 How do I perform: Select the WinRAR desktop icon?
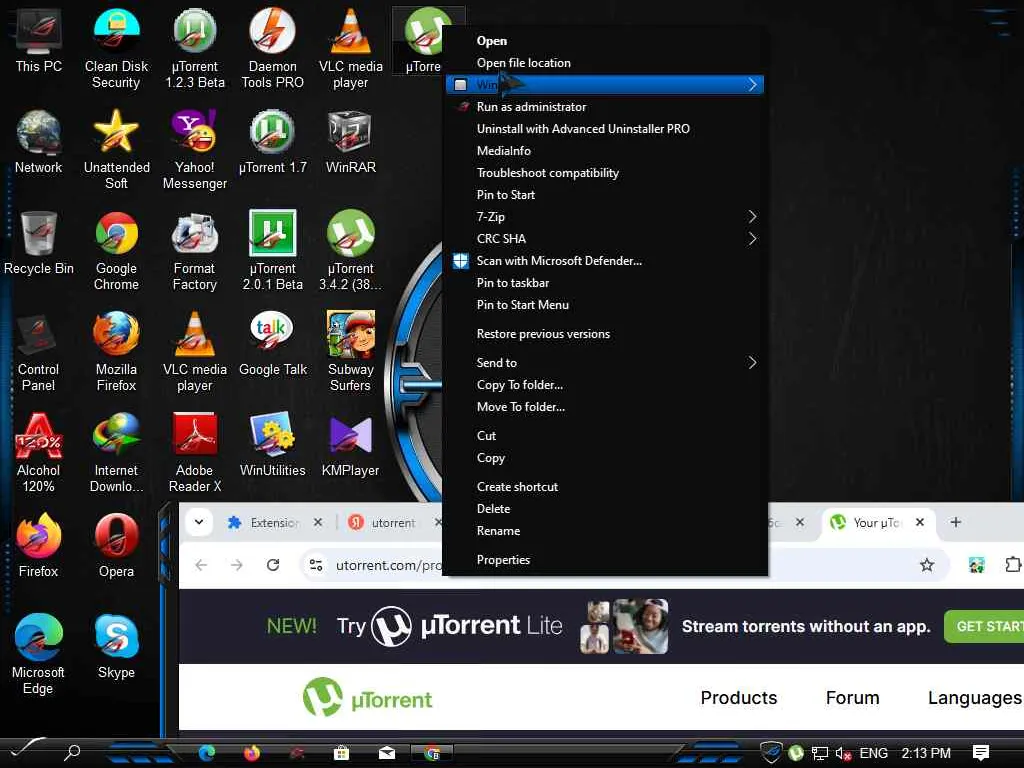[351, 142]
